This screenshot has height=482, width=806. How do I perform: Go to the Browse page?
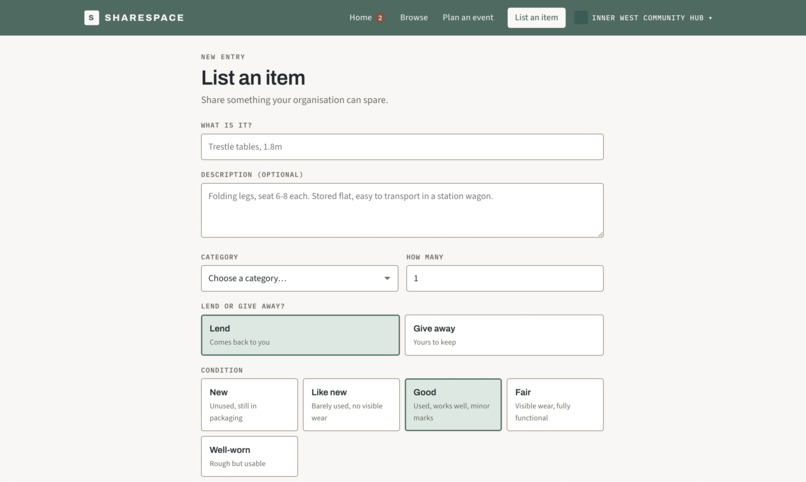pyautogui.click(x=414, y=17)
